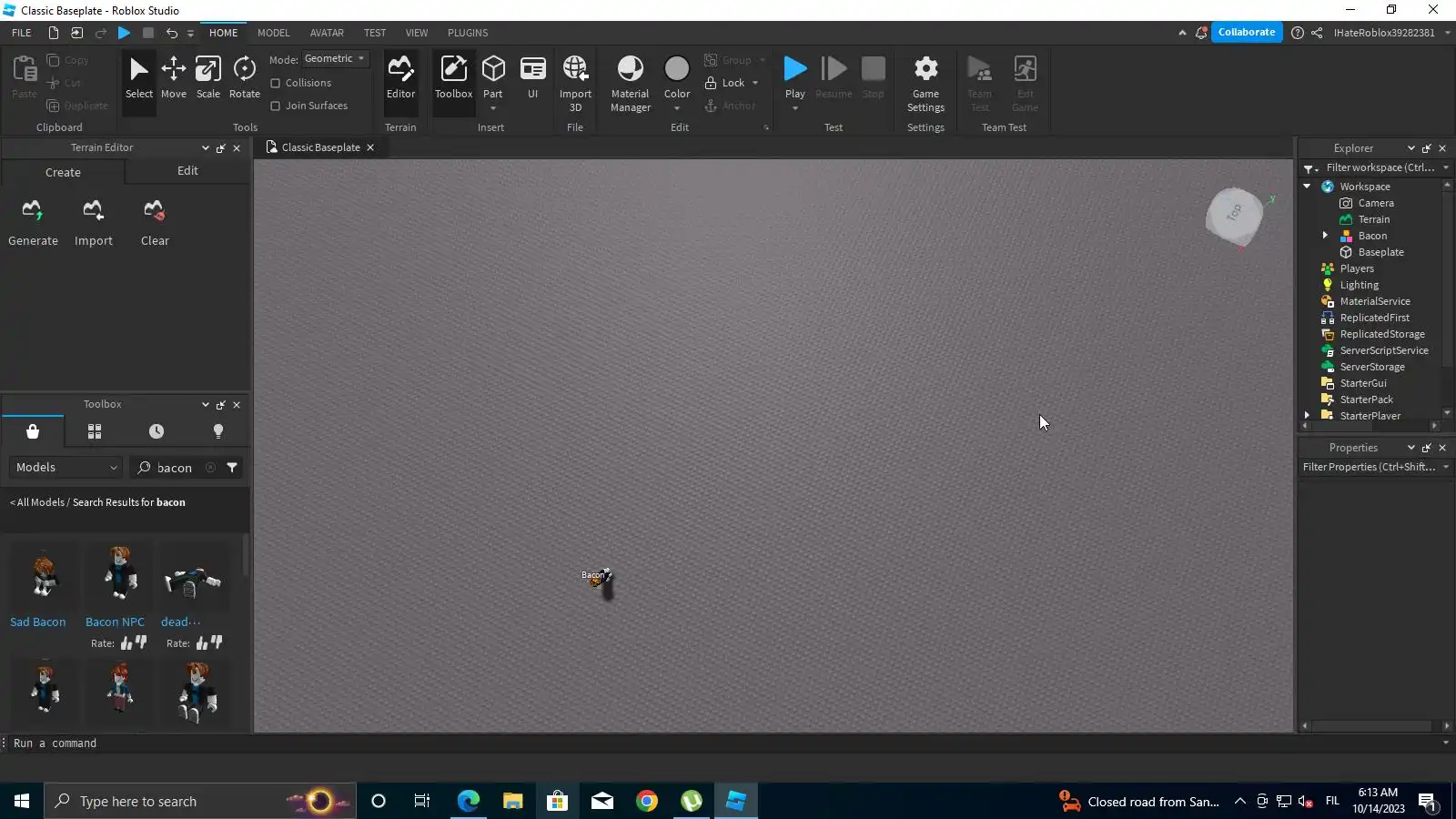
Task: Click the share icon near username
Action: [x=1317, y=33]
